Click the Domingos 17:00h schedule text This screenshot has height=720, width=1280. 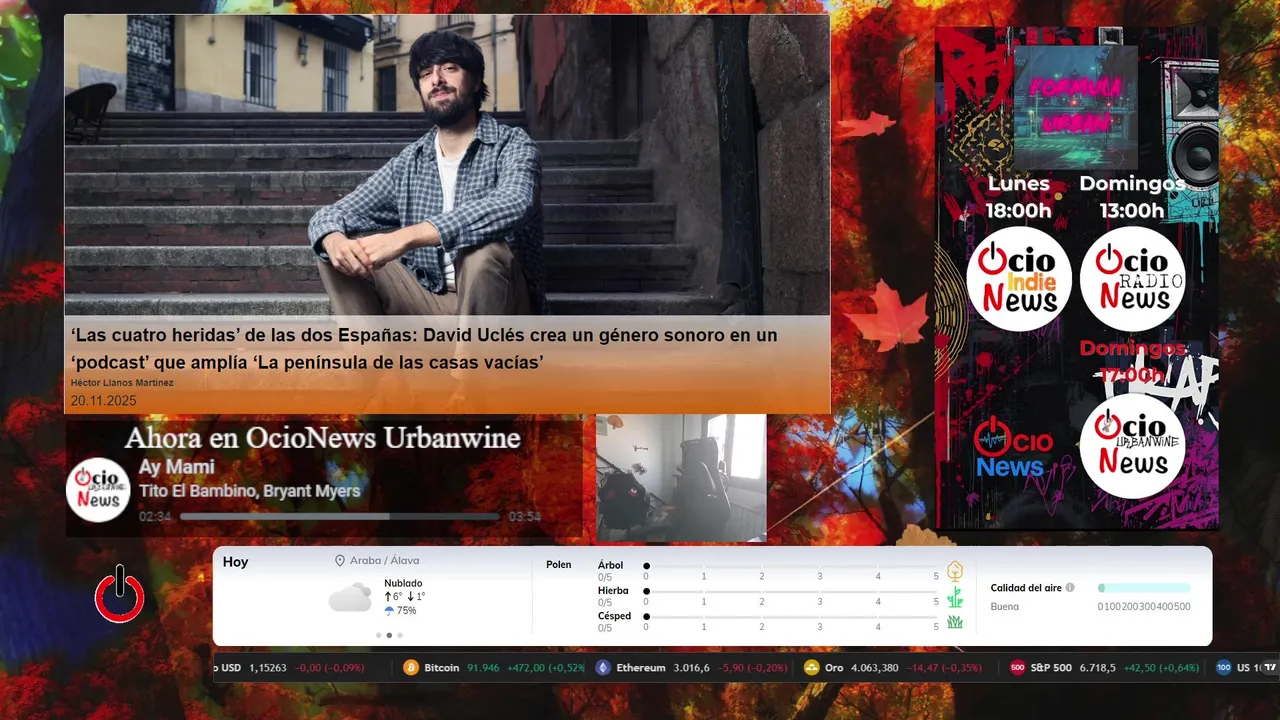[x=1132, y=361]
